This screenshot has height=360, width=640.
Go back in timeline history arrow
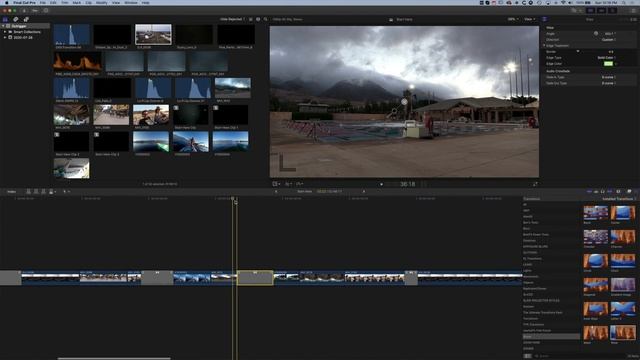click(x=276, y=191)
